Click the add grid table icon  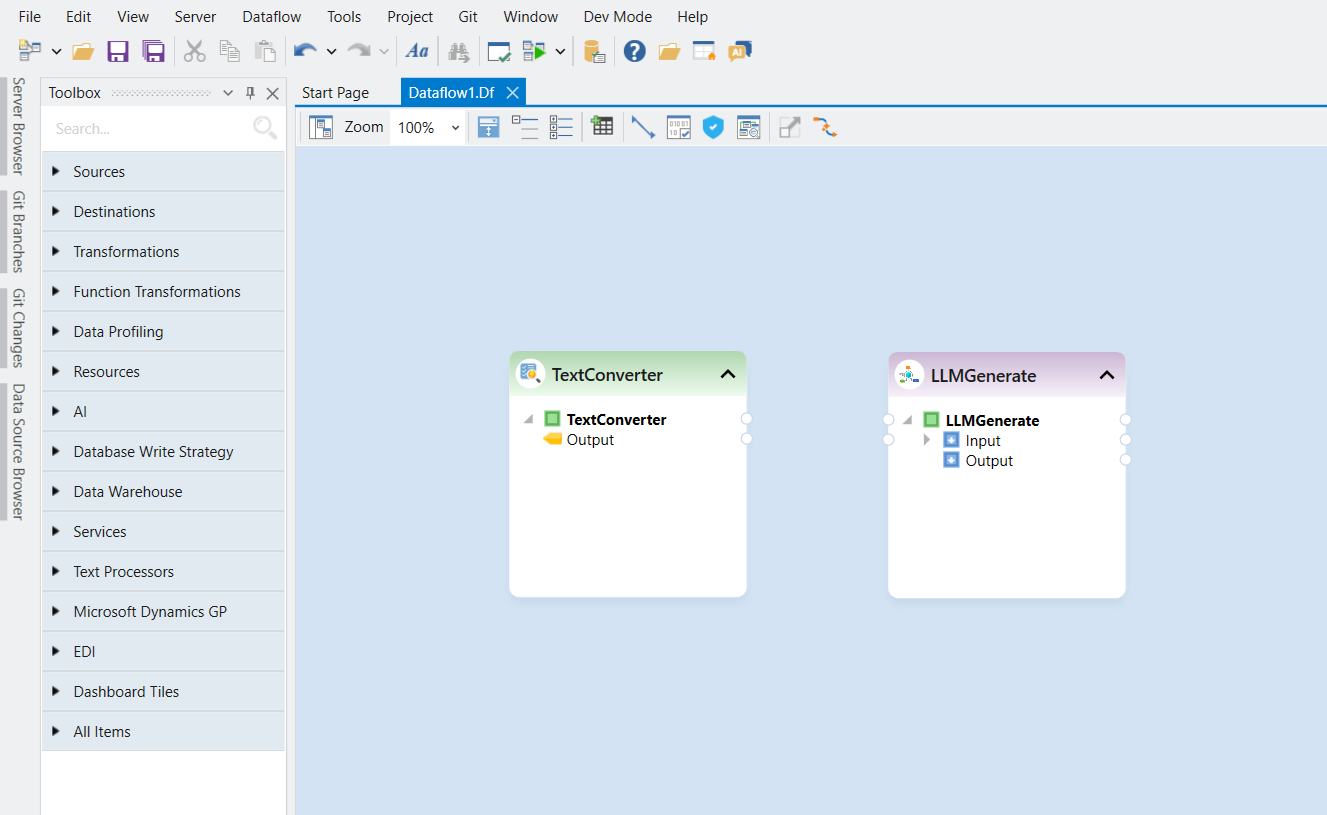(x=602, y=127)
